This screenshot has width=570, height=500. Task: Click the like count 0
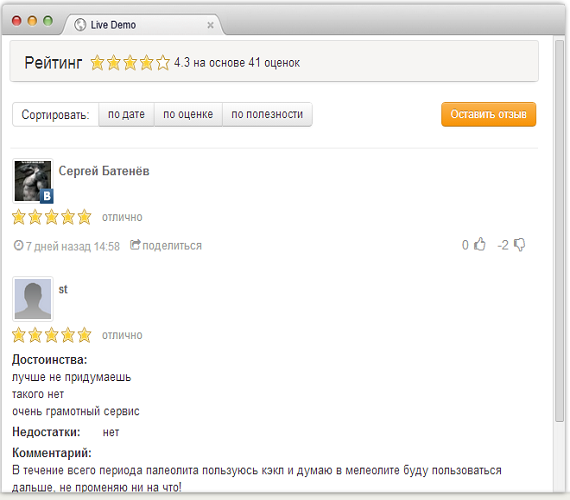pos(465,245)
